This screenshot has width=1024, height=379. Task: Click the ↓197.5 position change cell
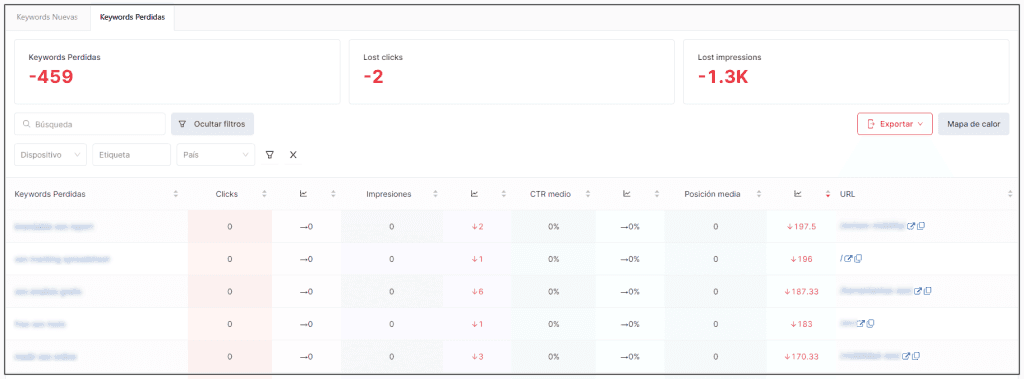tap(801, 227)
